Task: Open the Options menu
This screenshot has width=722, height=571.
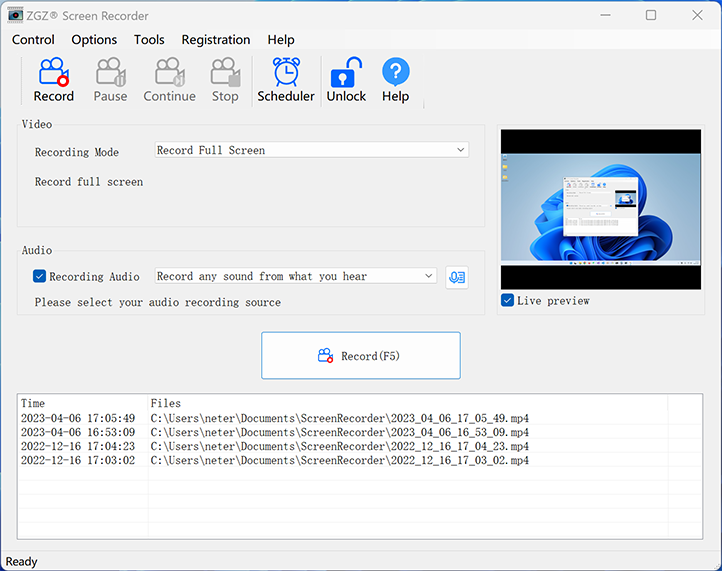Action: [x=94, y=40]
